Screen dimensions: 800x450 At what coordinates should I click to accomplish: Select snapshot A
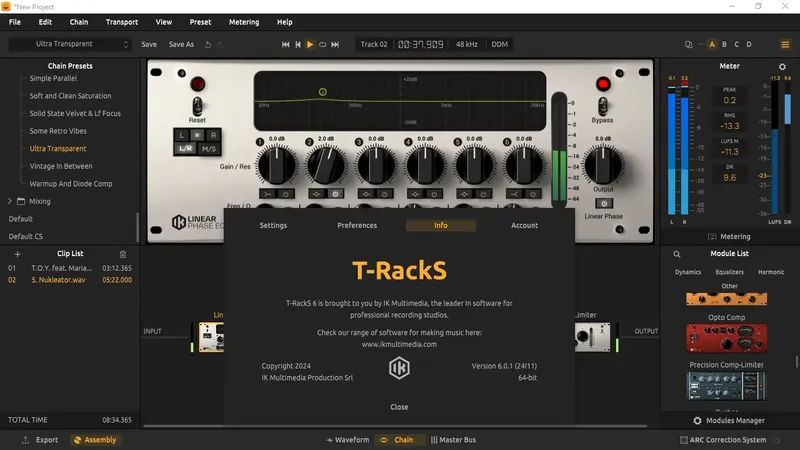coord(712,44)
